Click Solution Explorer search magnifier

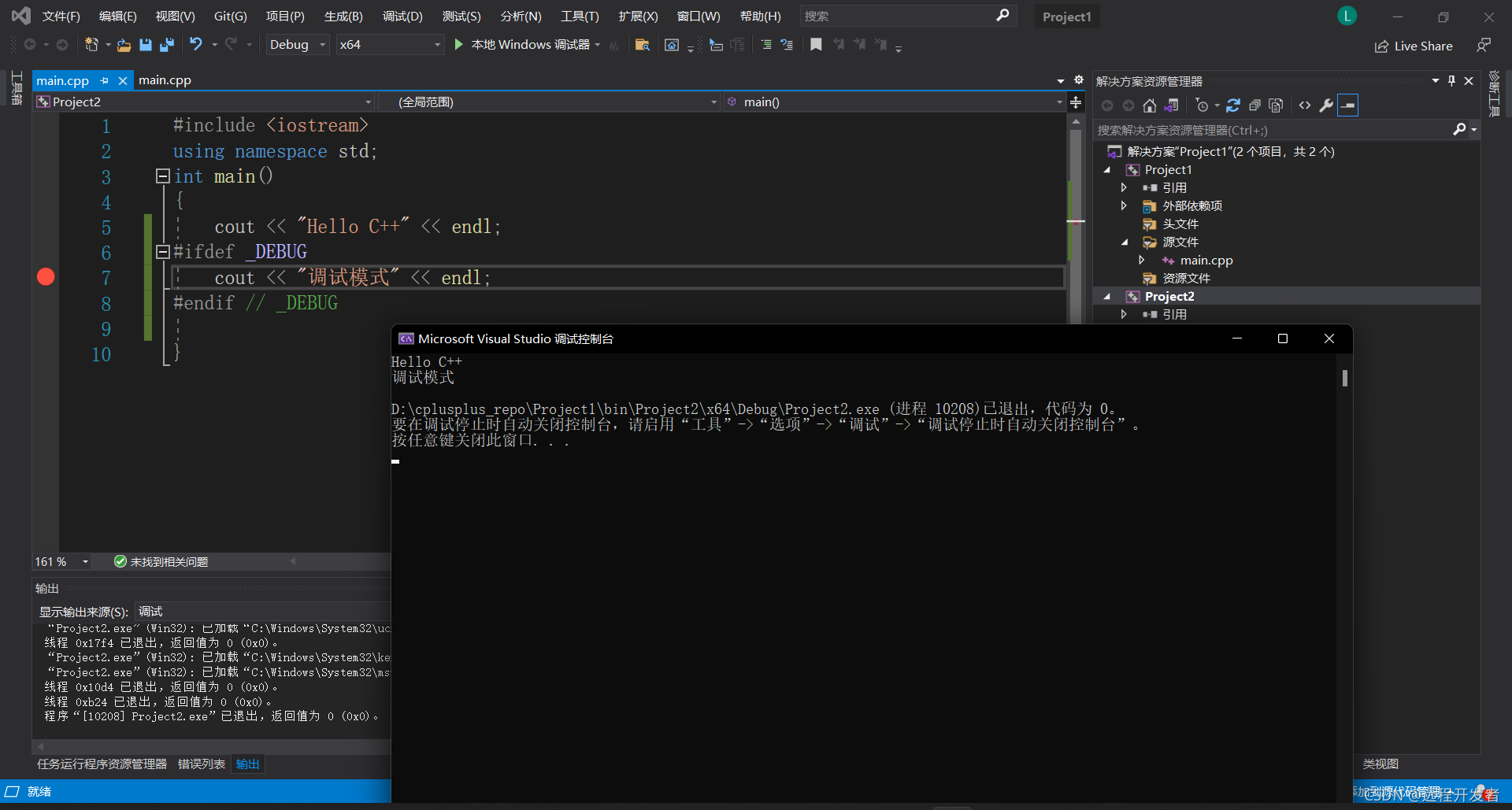[x=1459, y=130]
